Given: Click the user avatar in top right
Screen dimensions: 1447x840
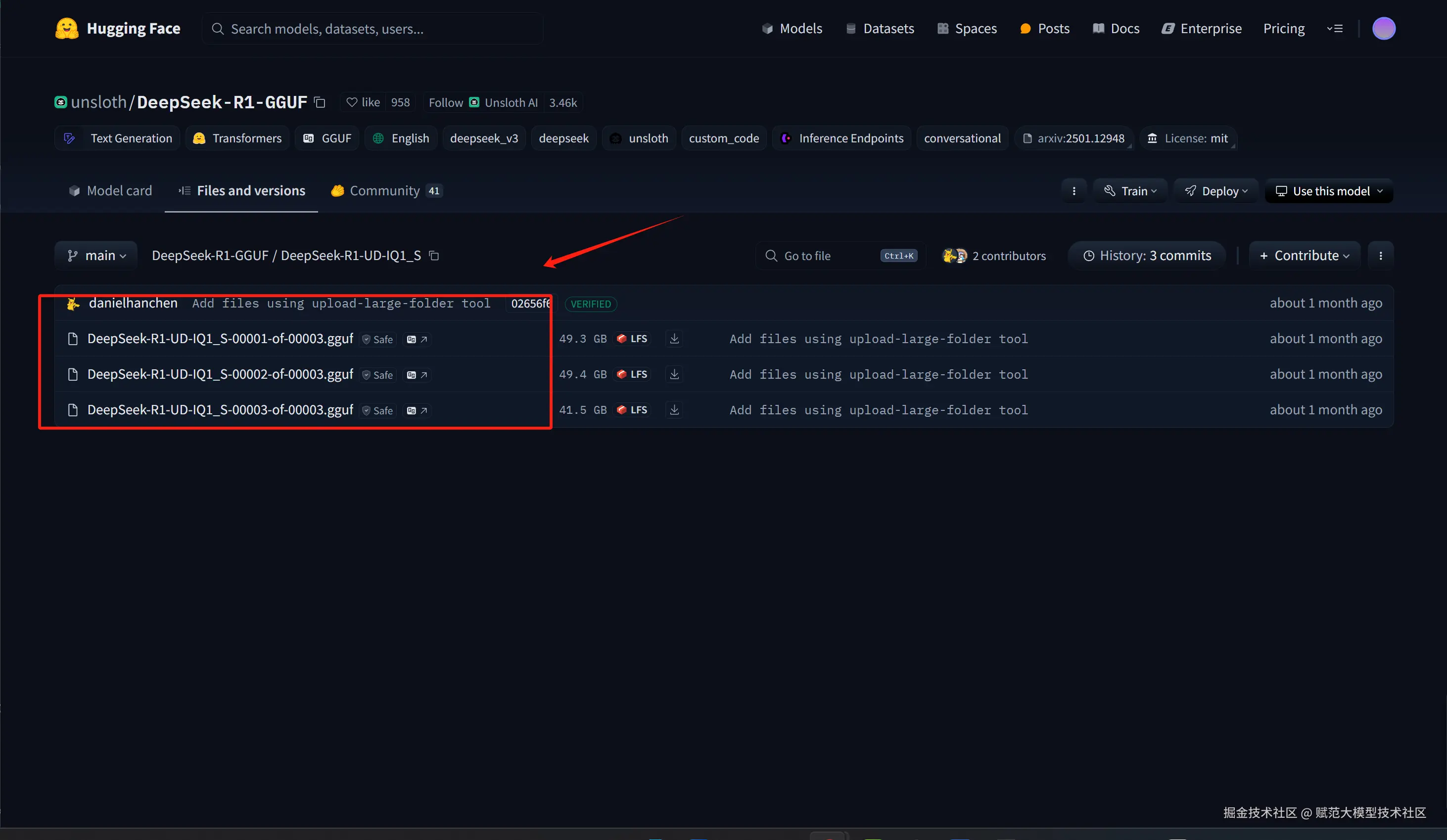Looking at the screenshot, I should click(1383, 29).
